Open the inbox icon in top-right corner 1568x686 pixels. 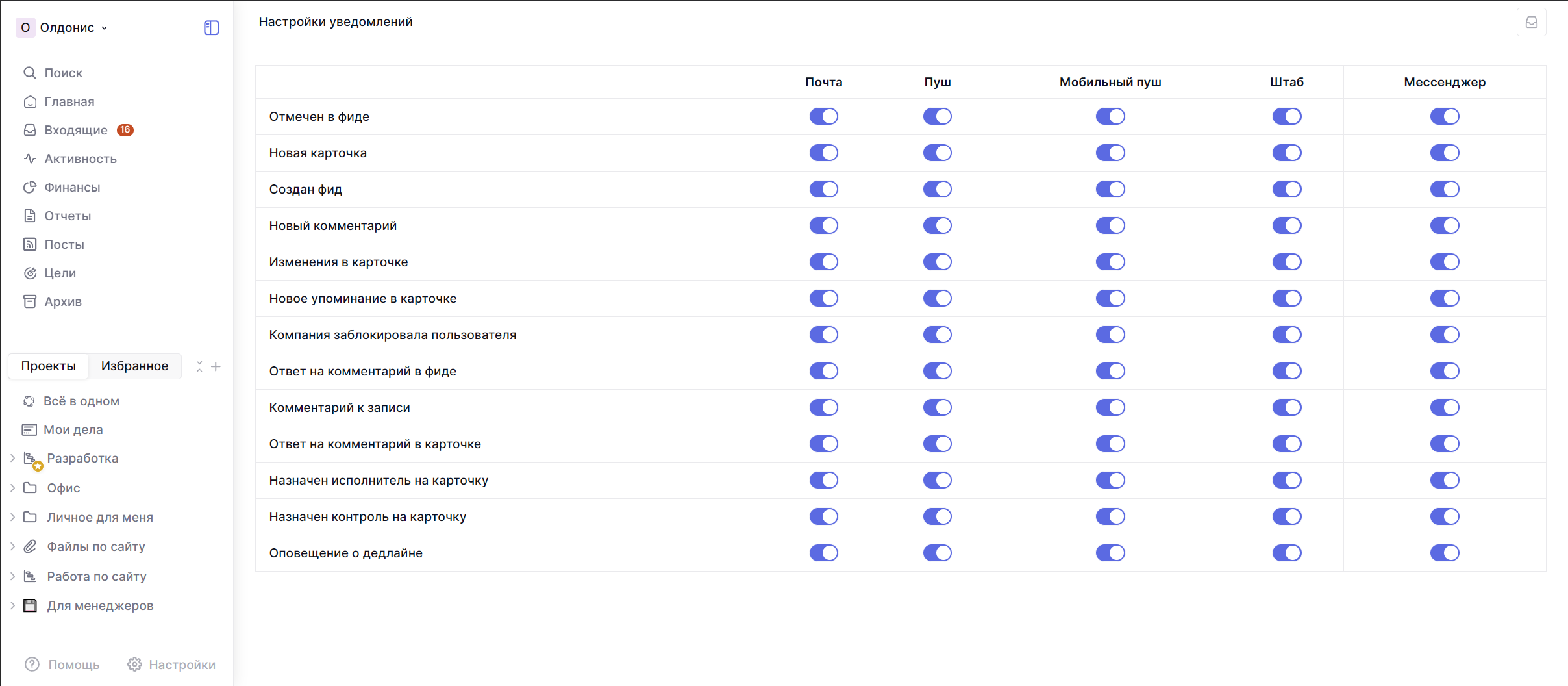click(x=1531, y=23)
